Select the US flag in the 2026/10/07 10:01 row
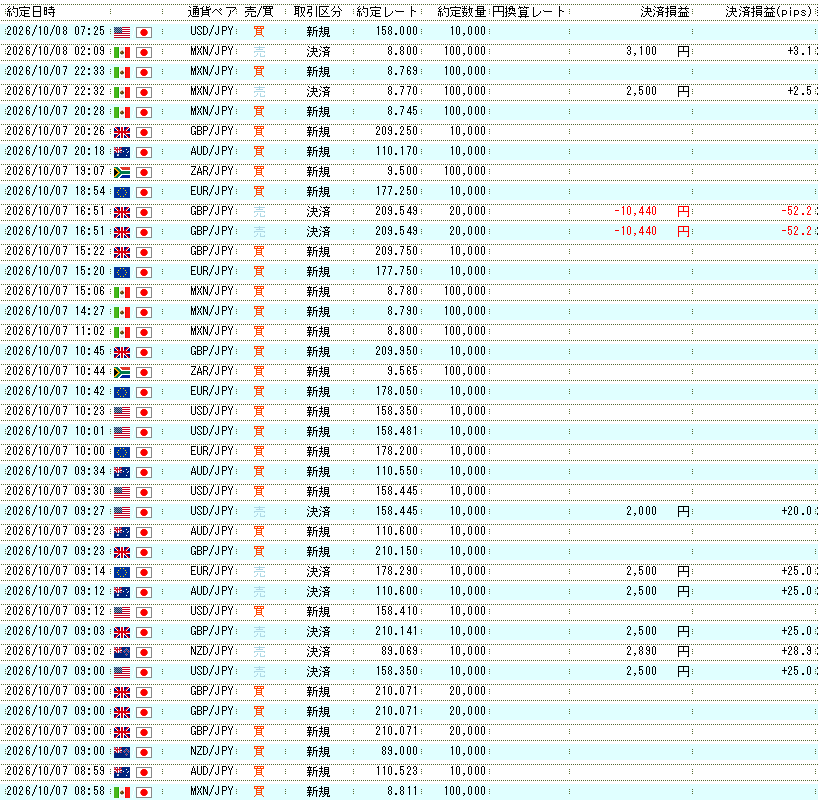 [122, 432]
